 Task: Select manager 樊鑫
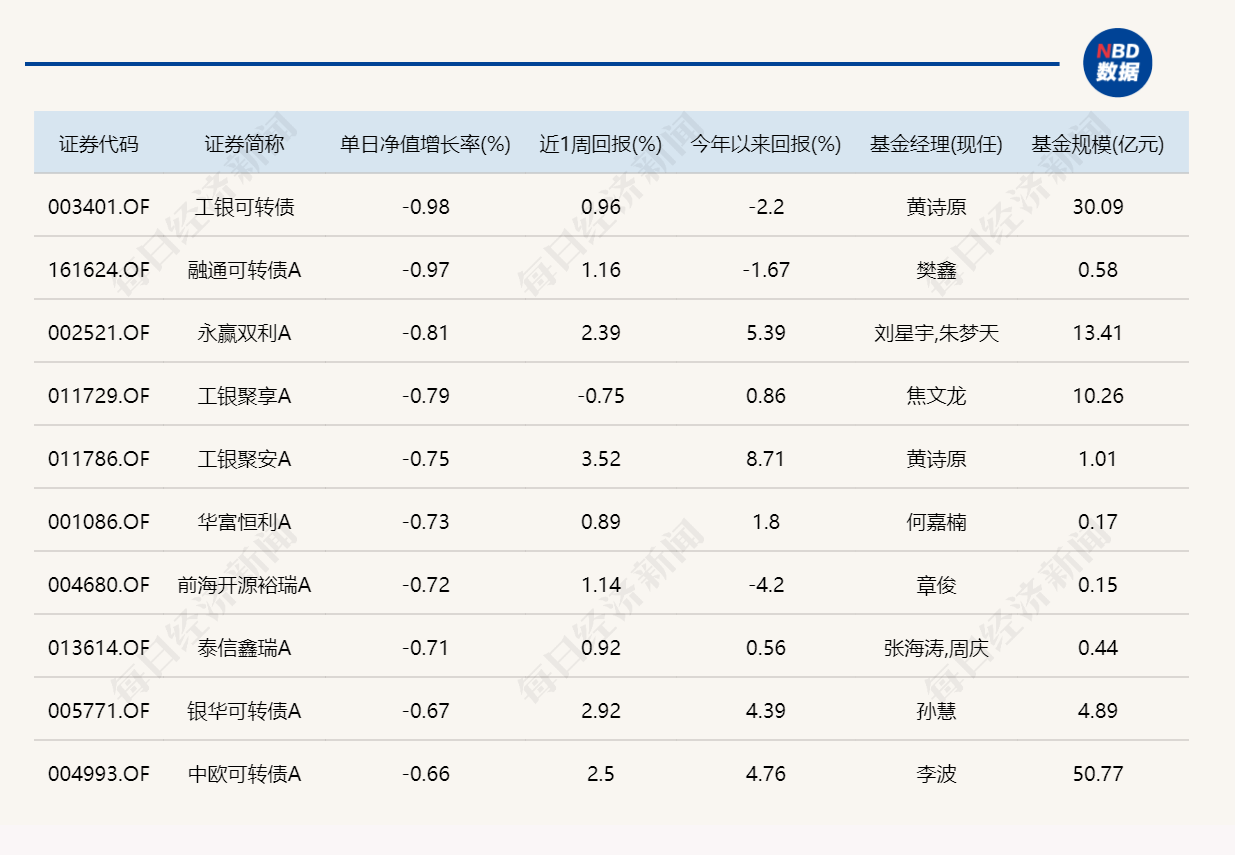click(x=936, y=270)
